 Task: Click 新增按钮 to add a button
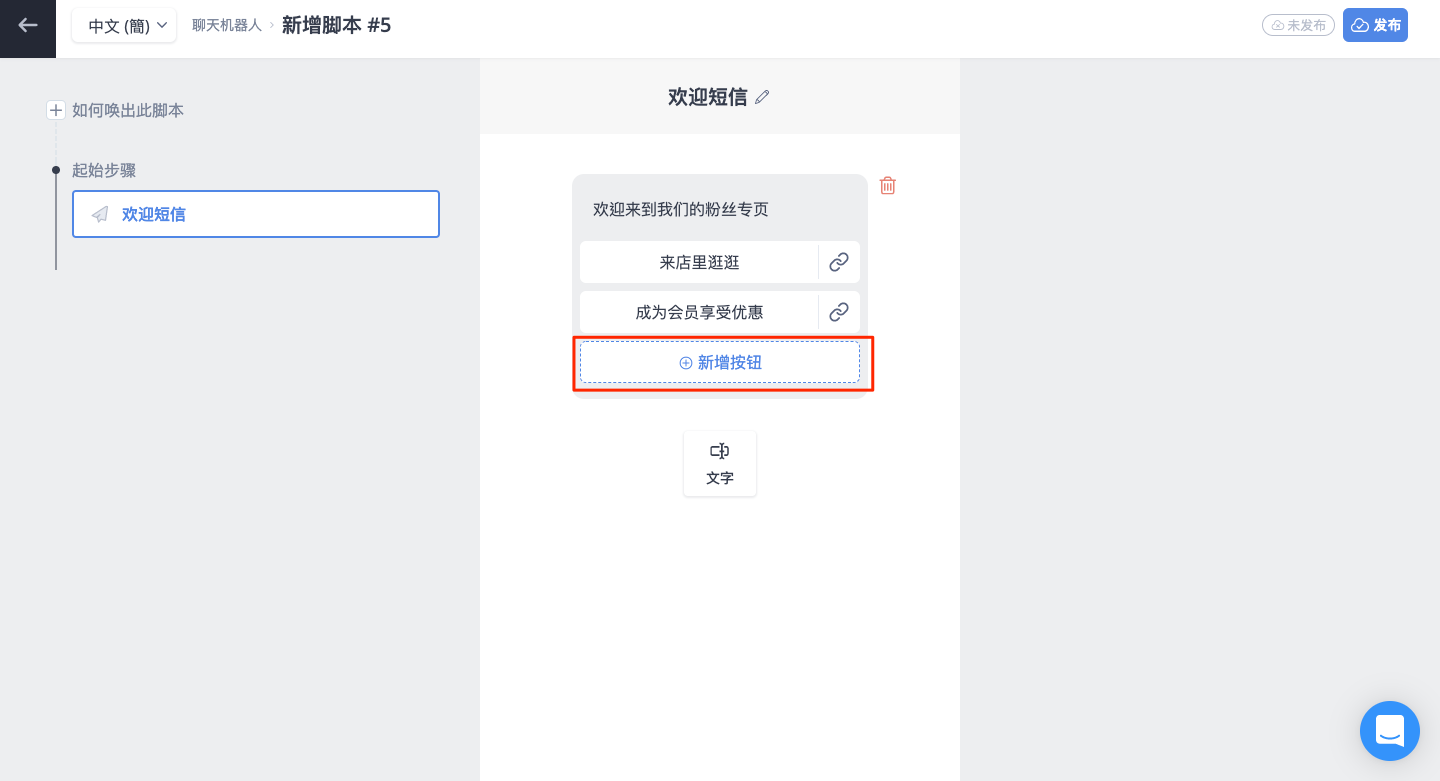[720, 362]
